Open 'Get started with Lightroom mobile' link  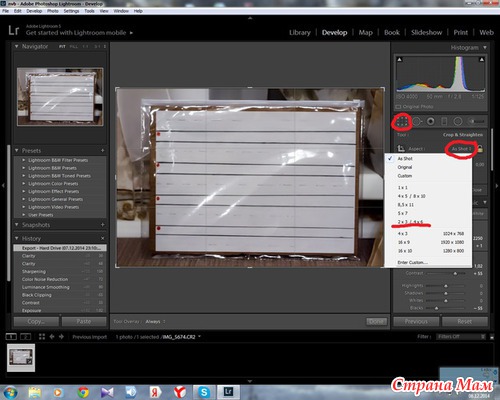point(79,33)
